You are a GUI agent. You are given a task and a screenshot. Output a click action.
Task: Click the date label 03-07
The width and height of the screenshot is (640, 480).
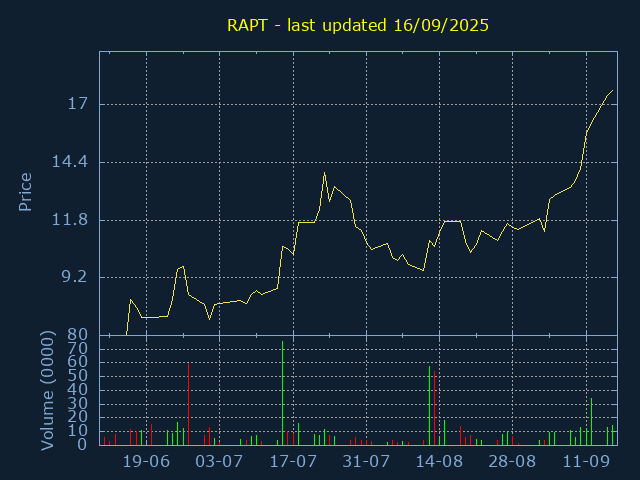(x=219, y=462)
